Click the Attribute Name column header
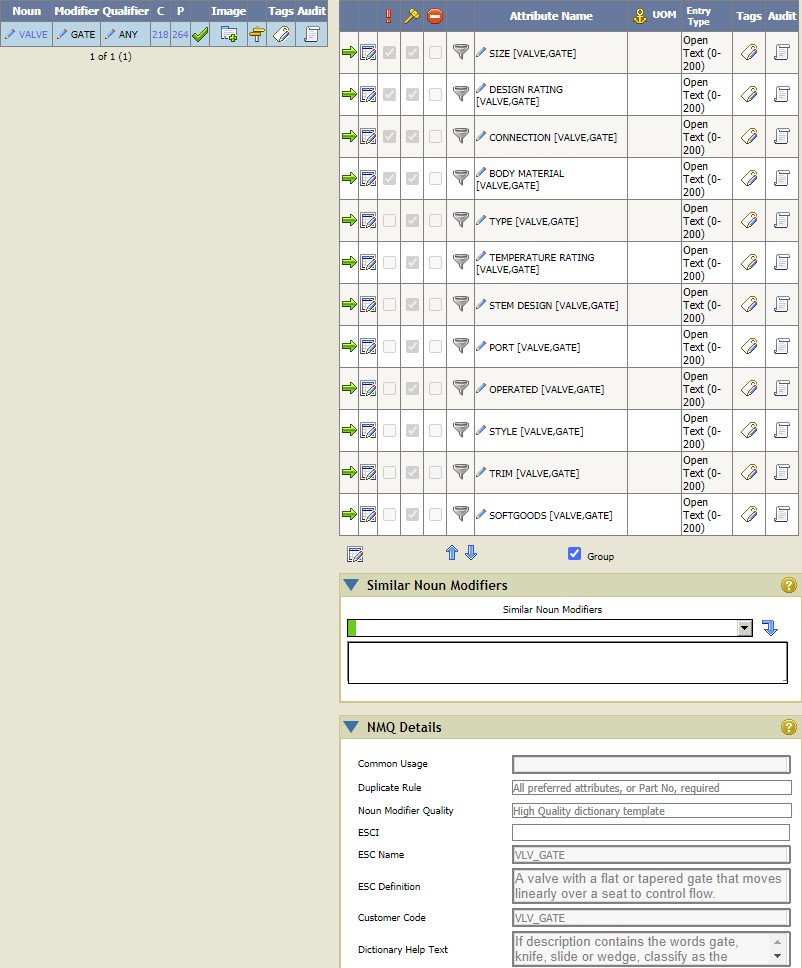Viewport: 802px width, 968px height. [550, 16]
